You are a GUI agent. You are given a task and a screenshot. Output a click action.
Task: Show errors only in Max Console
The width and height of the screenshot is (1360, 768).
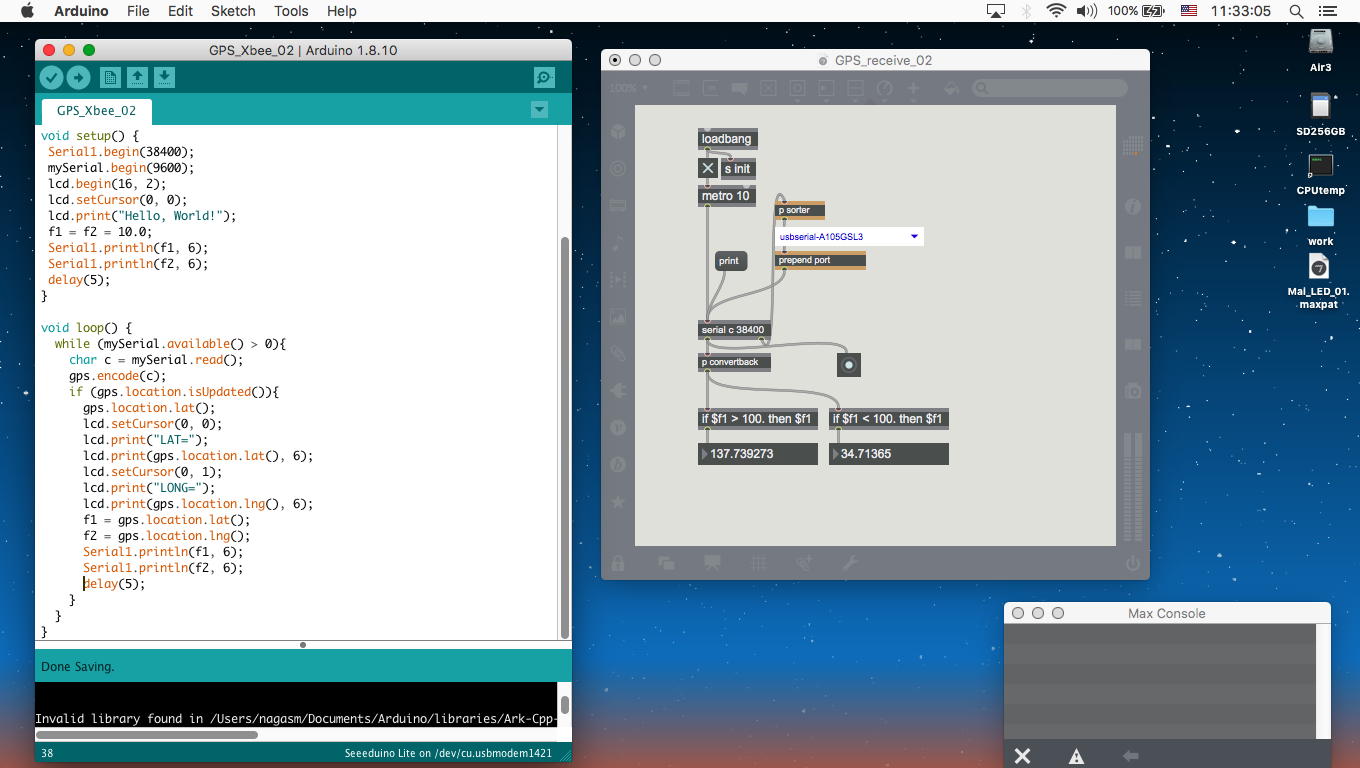[x=1076, y=756]
